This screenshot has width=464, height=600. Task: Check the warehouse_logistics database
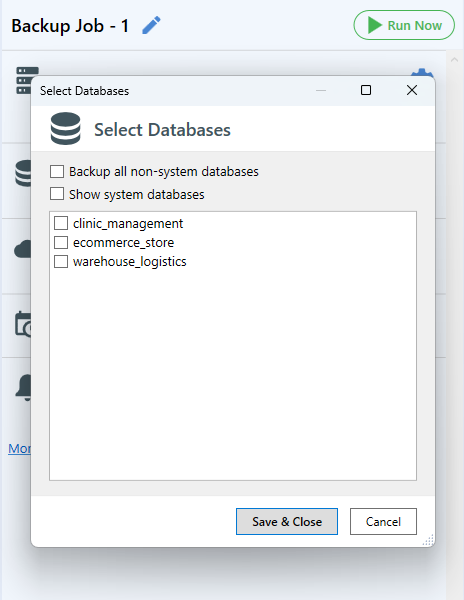tap(61, 261)
